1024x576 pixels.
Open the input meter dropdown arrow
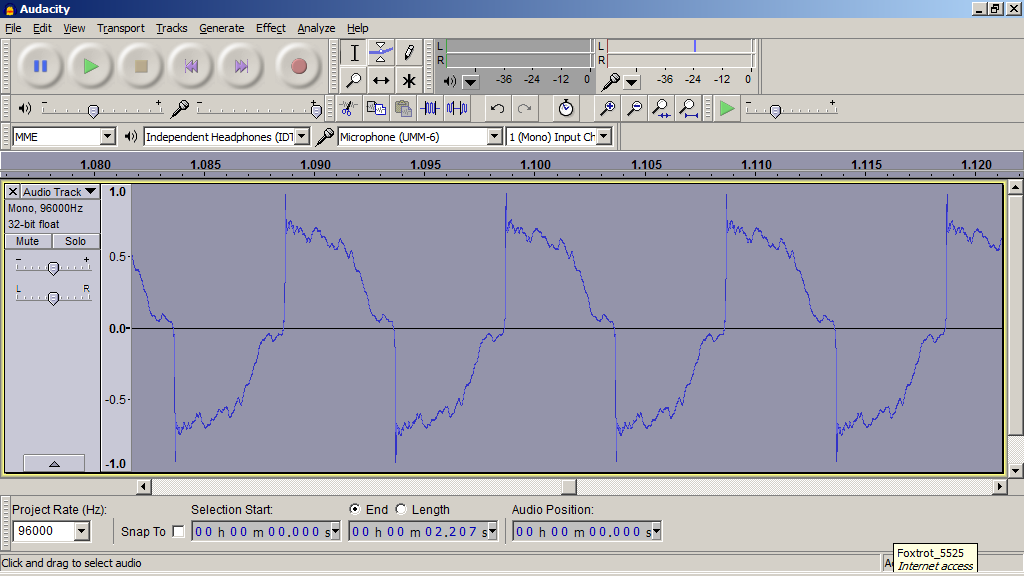[x=632, y=82]
